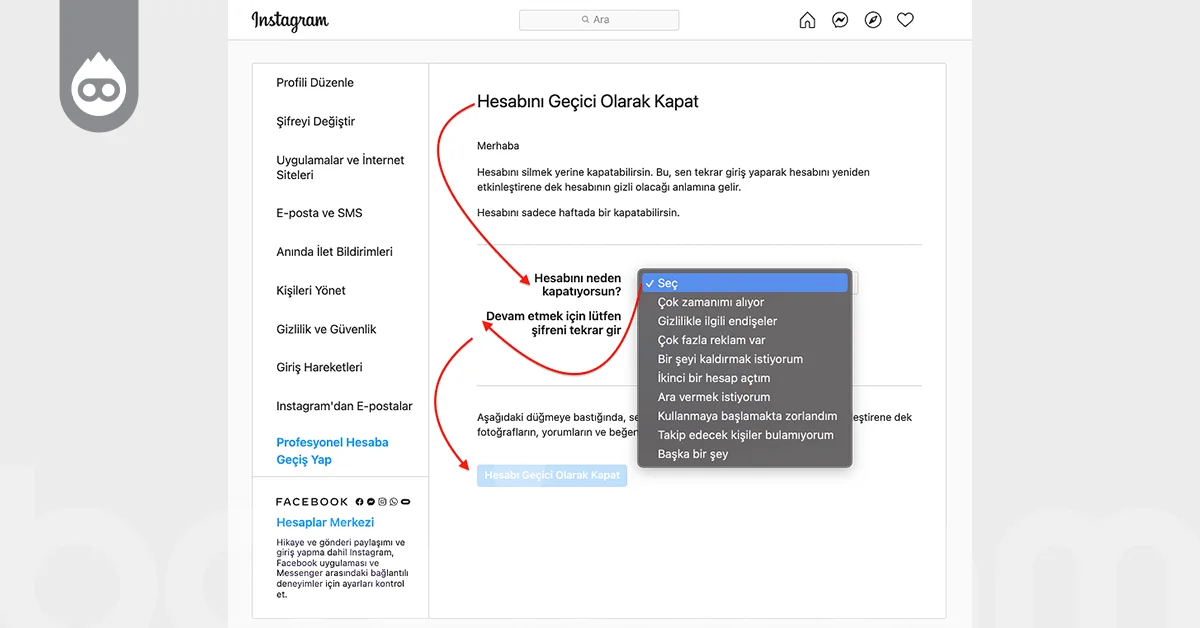Open the Seç reason dropdown
This screenshot has height=628, width=1200.
pos(744,282)
